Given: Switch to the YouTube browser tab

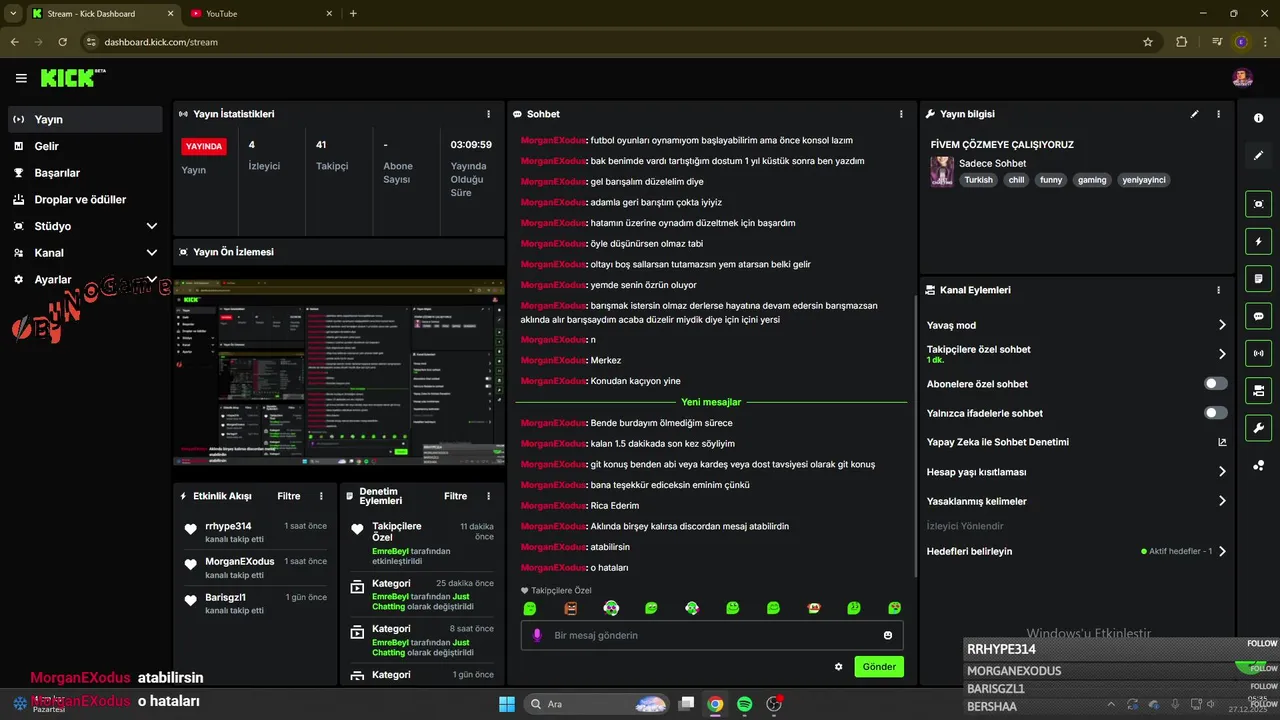Looking at the screenshot, I should pyautogui.click(x=261, y=14).
